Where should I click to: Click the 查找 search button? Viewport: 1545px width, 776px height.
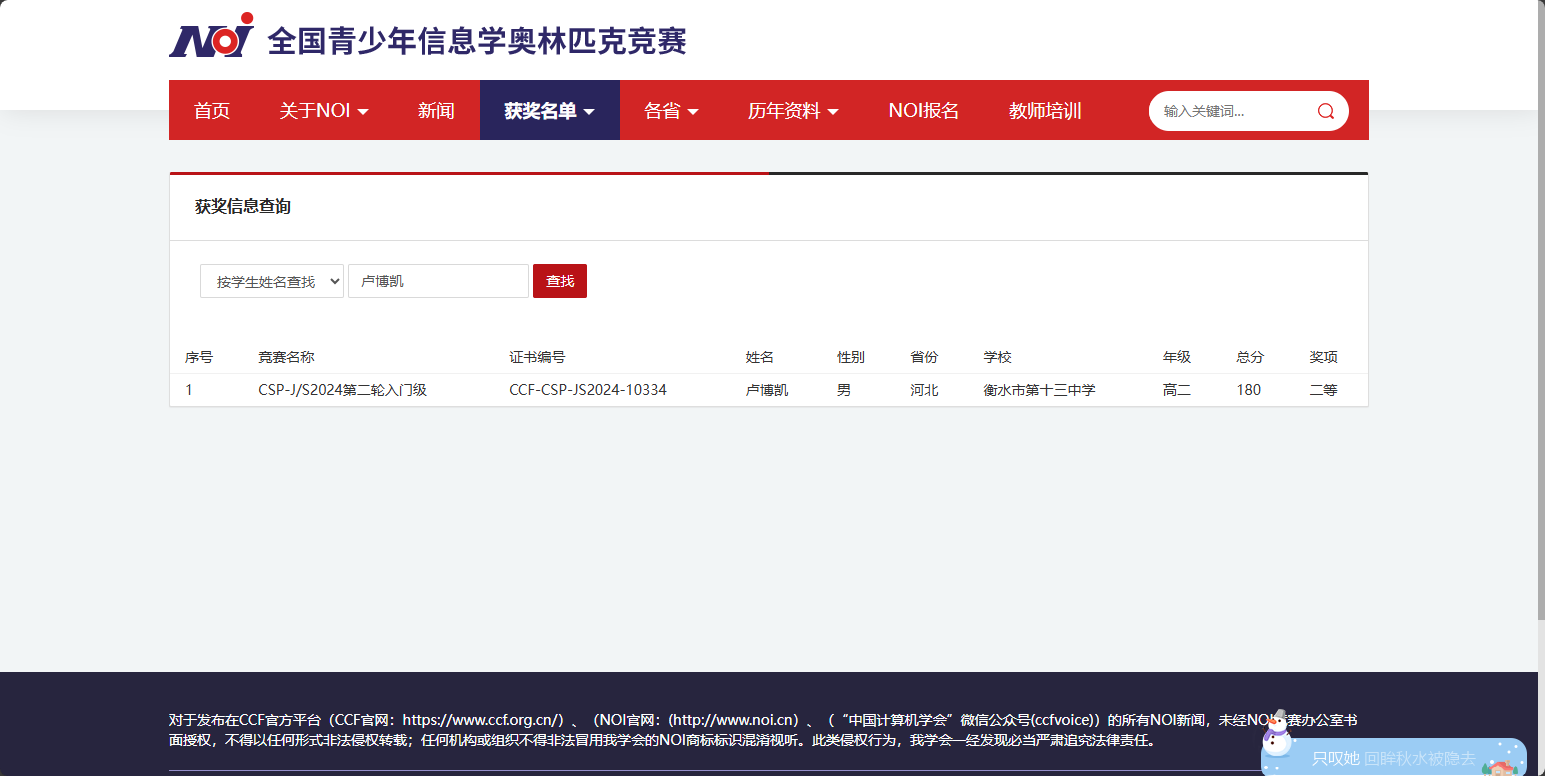pyautogui.click(x=559, y=281)
